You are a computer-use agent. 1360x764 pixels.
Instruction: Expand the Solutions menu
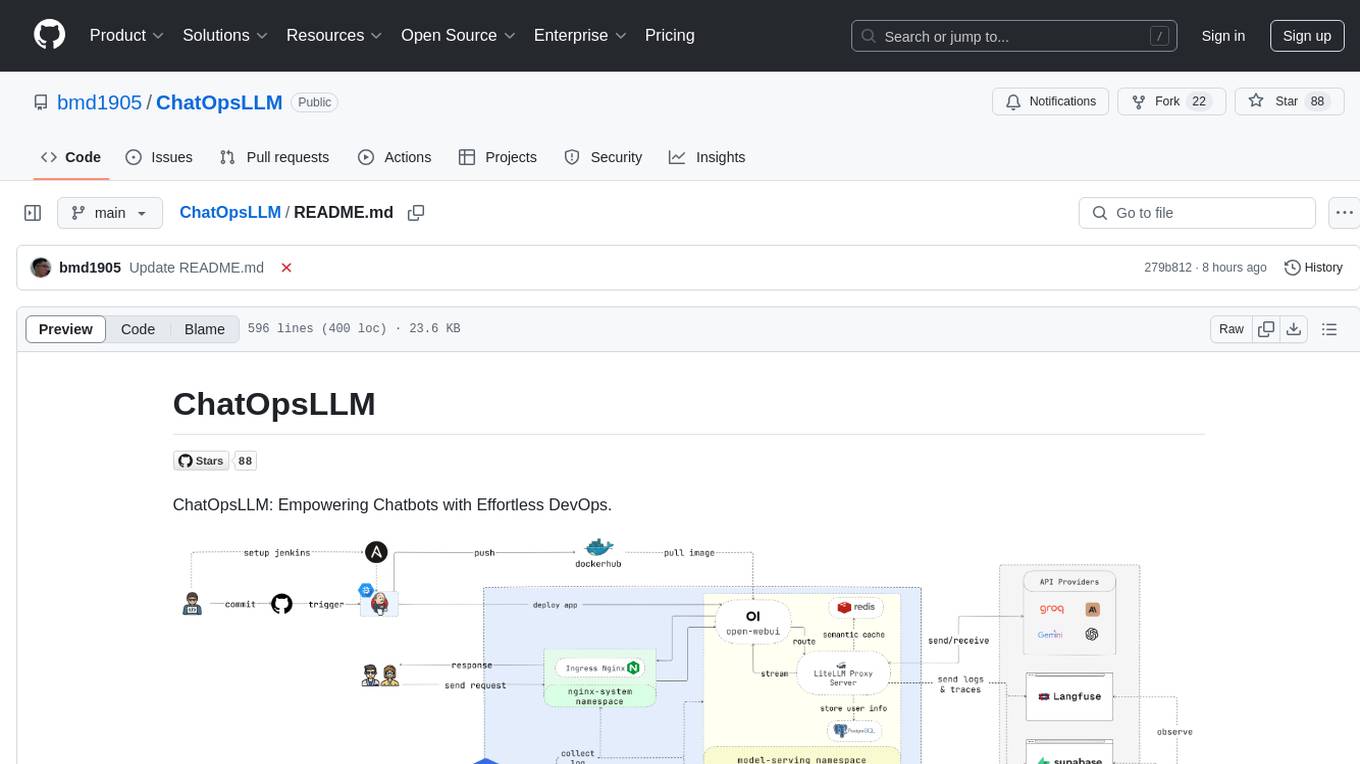[225, 35]
